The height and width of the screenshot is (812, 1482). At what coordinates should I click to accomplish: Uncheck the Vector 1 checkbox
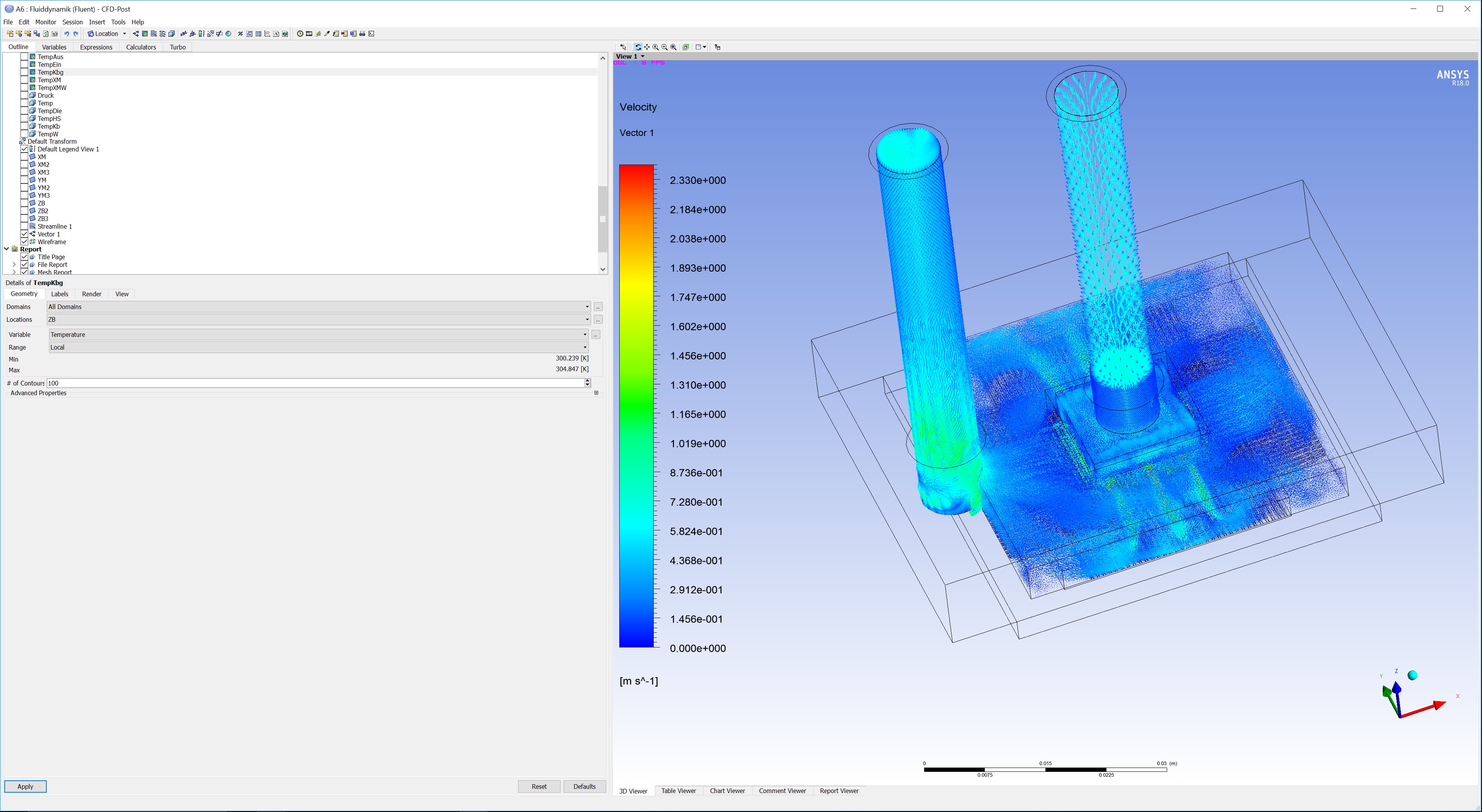tap(24, 234)
